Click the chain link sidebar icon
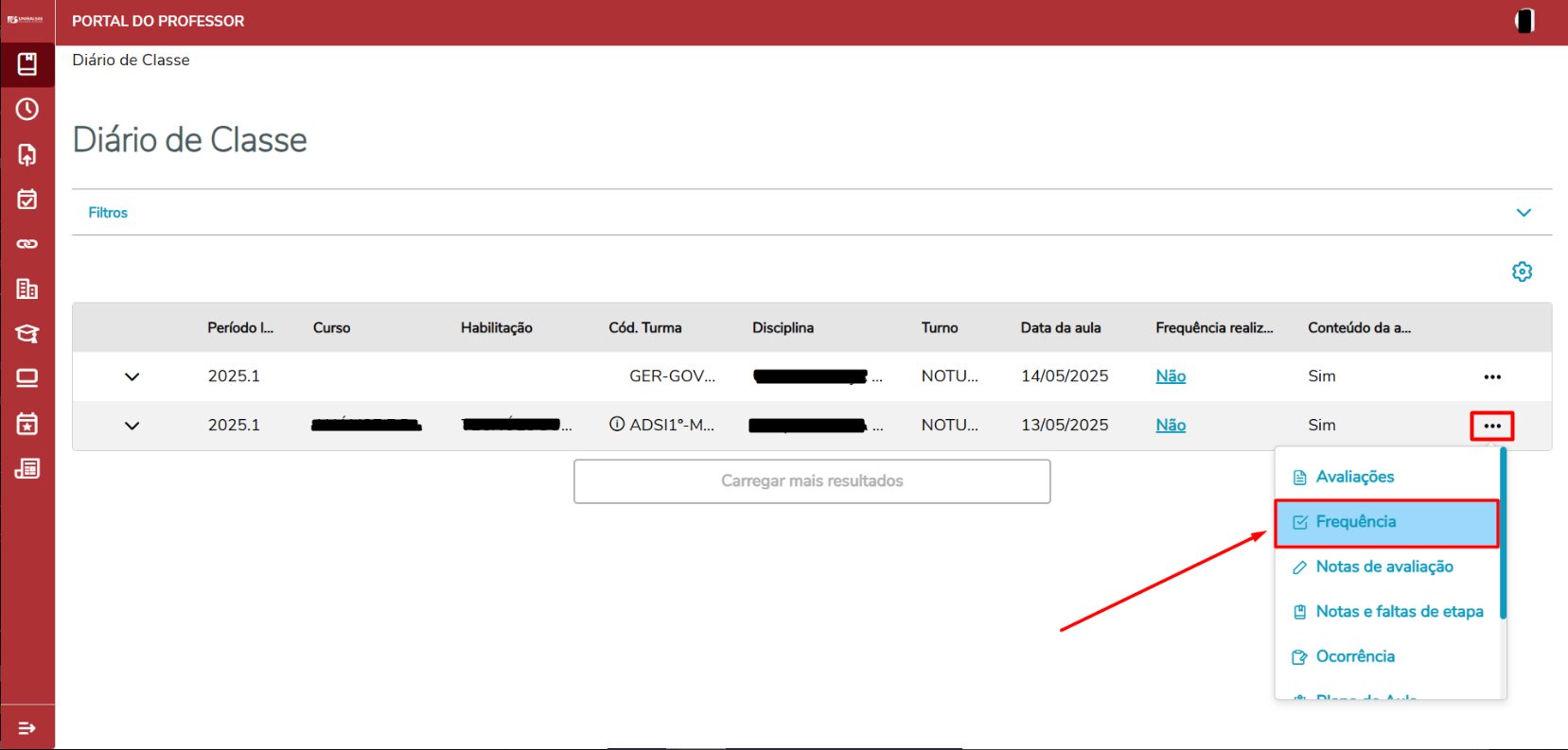The image size is (1568, 750). tap(27, 244)
